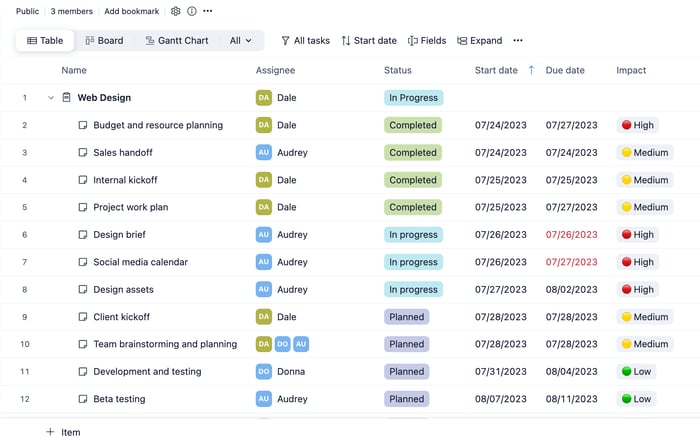Image resolution: width=700 pixels, height=446 pixels.
Task: Click the info circle icon
Action: (192, 11)
